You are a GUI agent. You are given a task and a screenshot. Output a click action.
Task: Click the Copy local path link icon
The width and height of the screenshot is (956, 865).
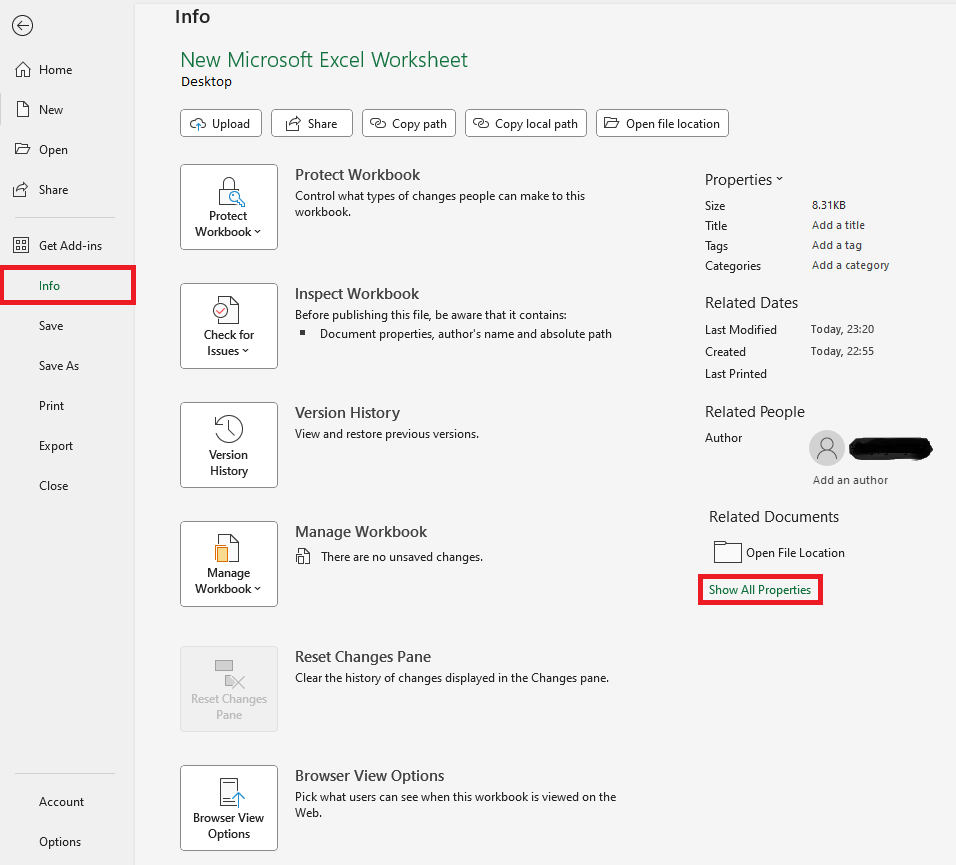tap(481, 123)
